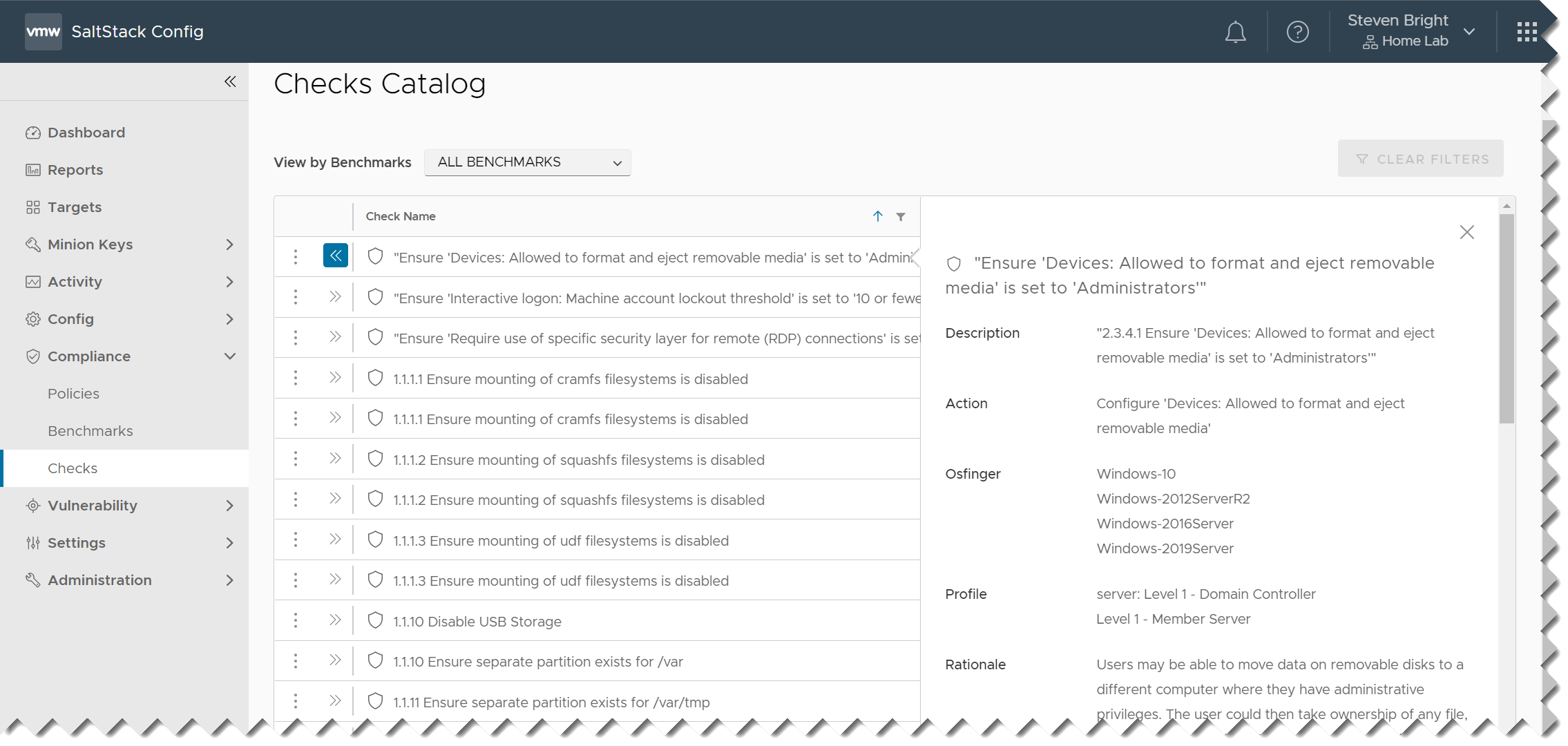Expand details for 1.1.10 Disable USB Storage
The height and width of the screenshot is (746, 1568).
[336, 620]
